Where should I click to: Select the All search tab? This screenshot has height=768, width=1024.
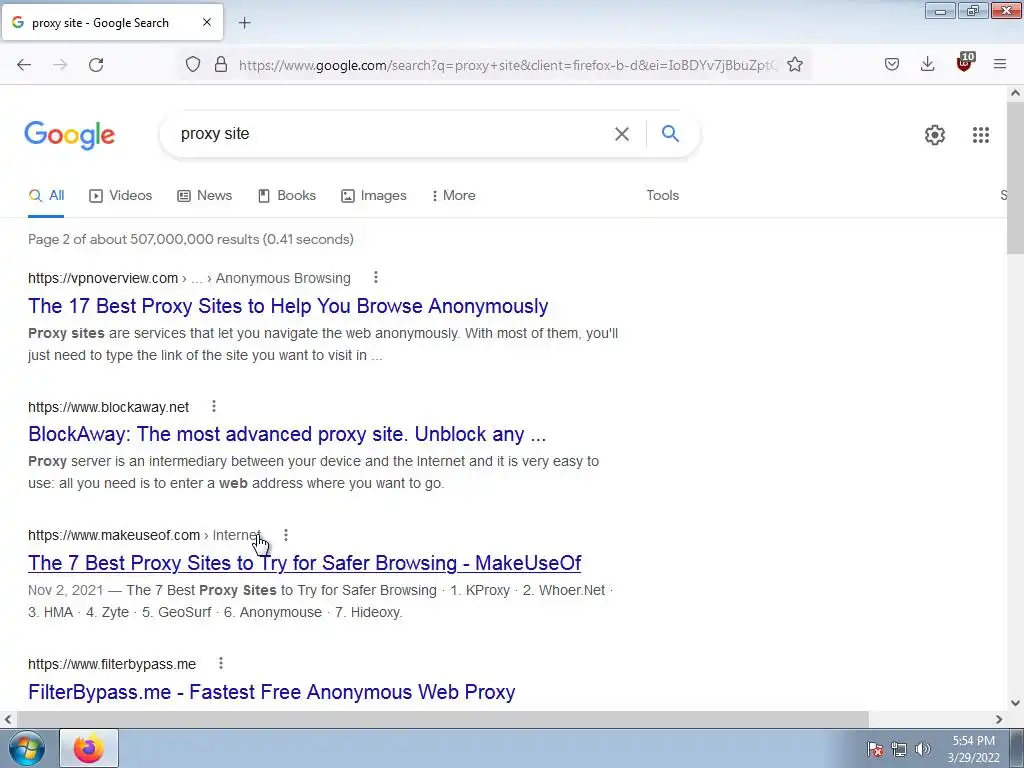(46, 195)
